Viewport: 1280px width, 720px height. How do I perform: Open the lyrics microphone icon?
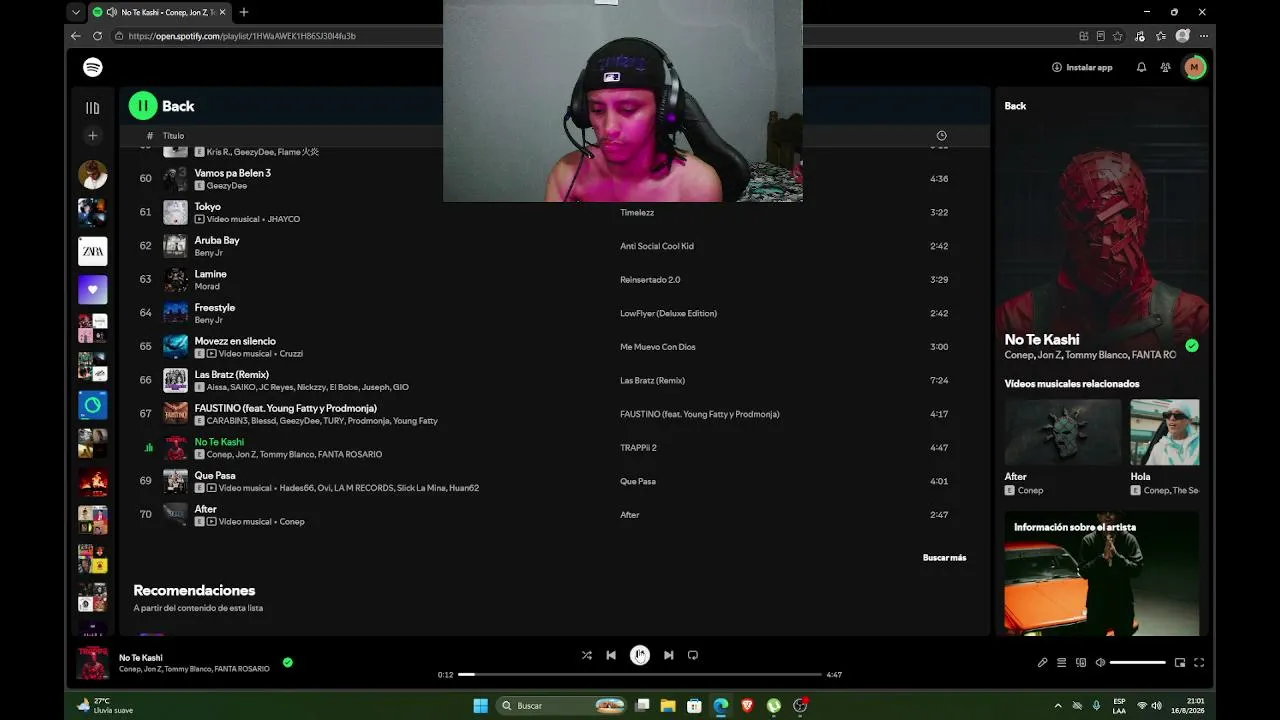click(x=1042, y=662)
